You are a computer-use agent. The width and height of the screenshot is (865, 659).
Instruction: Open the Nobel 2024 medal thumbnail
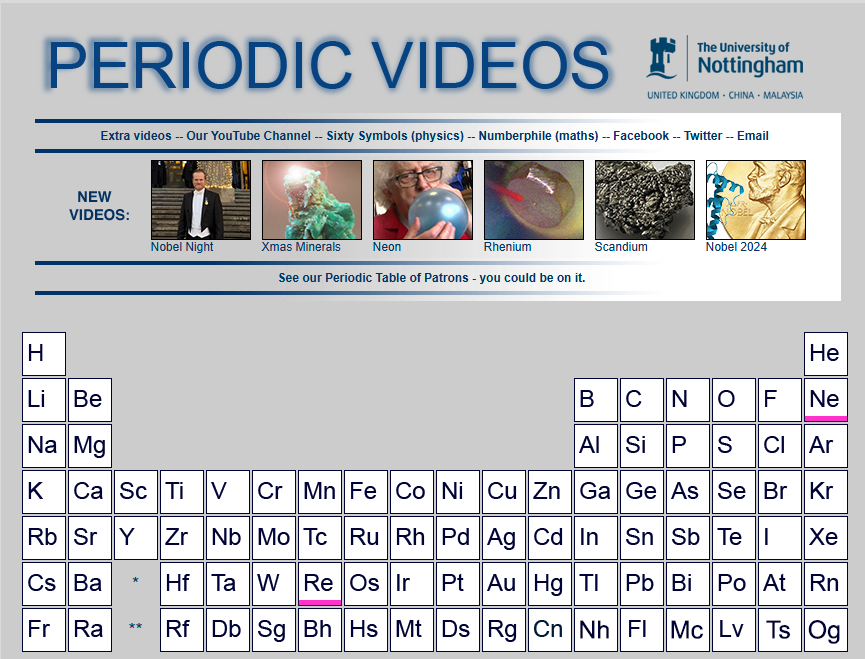[755, 200]
